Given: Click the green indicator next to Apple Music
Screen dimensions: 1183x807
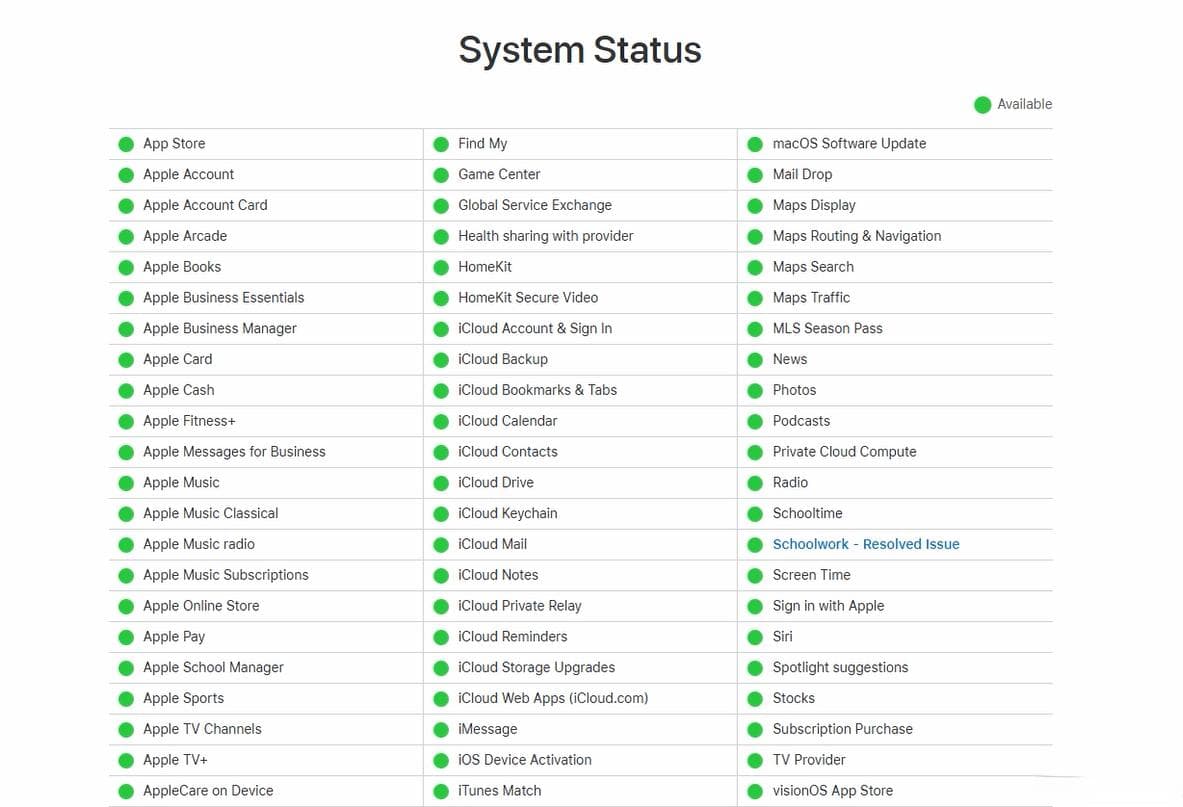Looking at the screenshot, I should tap(126, 483).
